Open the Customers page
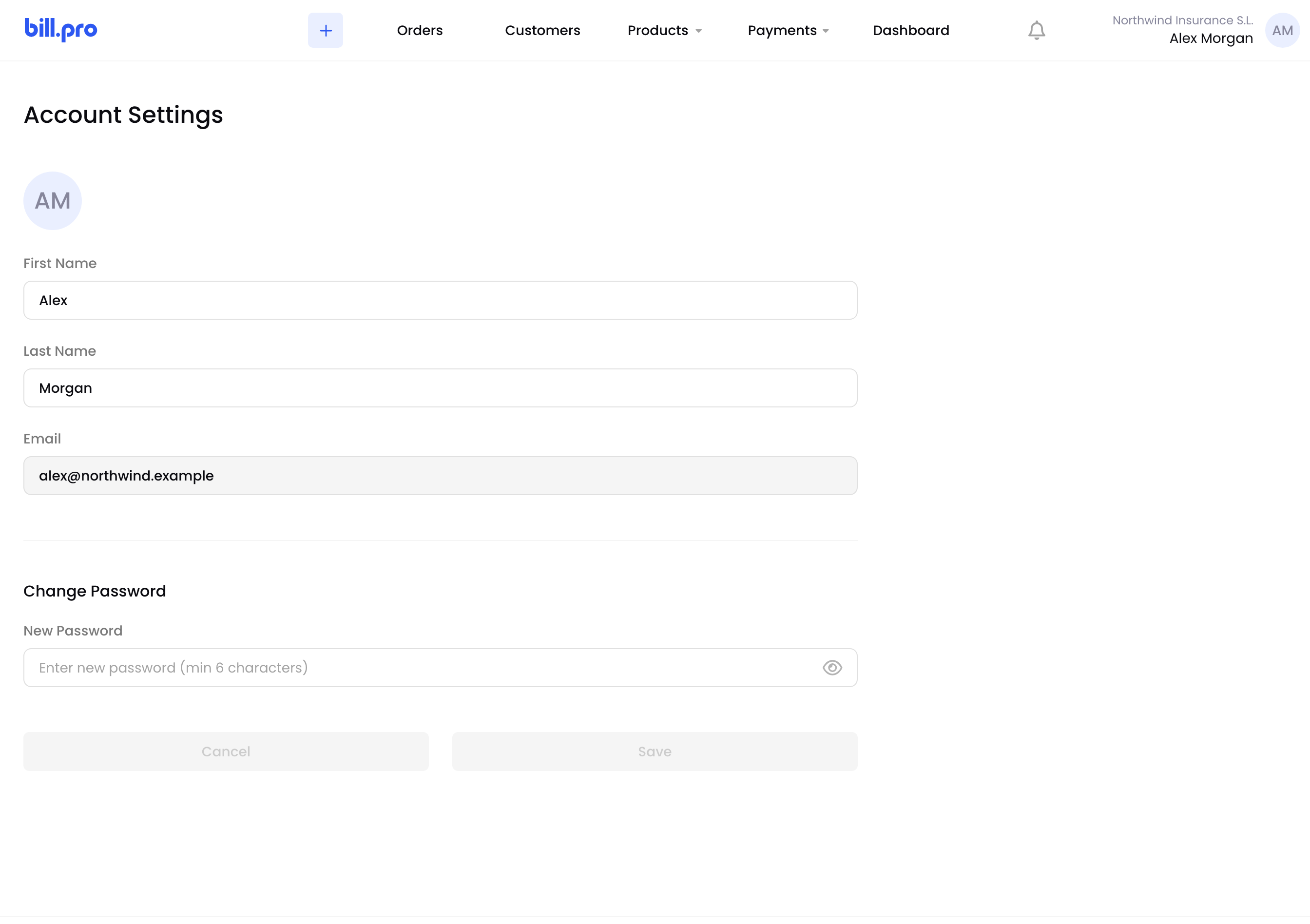The height and width of the screenshot is (924, 1310). pyautogui.click(x=542, y=30)
